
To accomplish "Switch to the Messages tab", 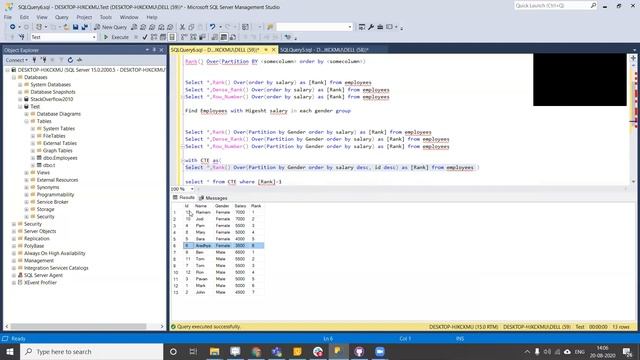I will (213, 198).
